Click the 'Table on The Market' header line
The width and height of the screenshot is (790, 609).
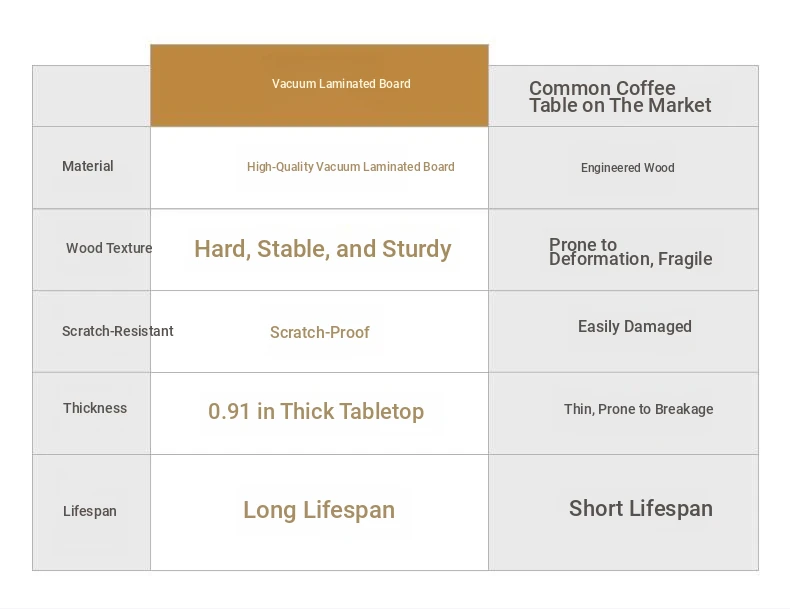point(620,106)
